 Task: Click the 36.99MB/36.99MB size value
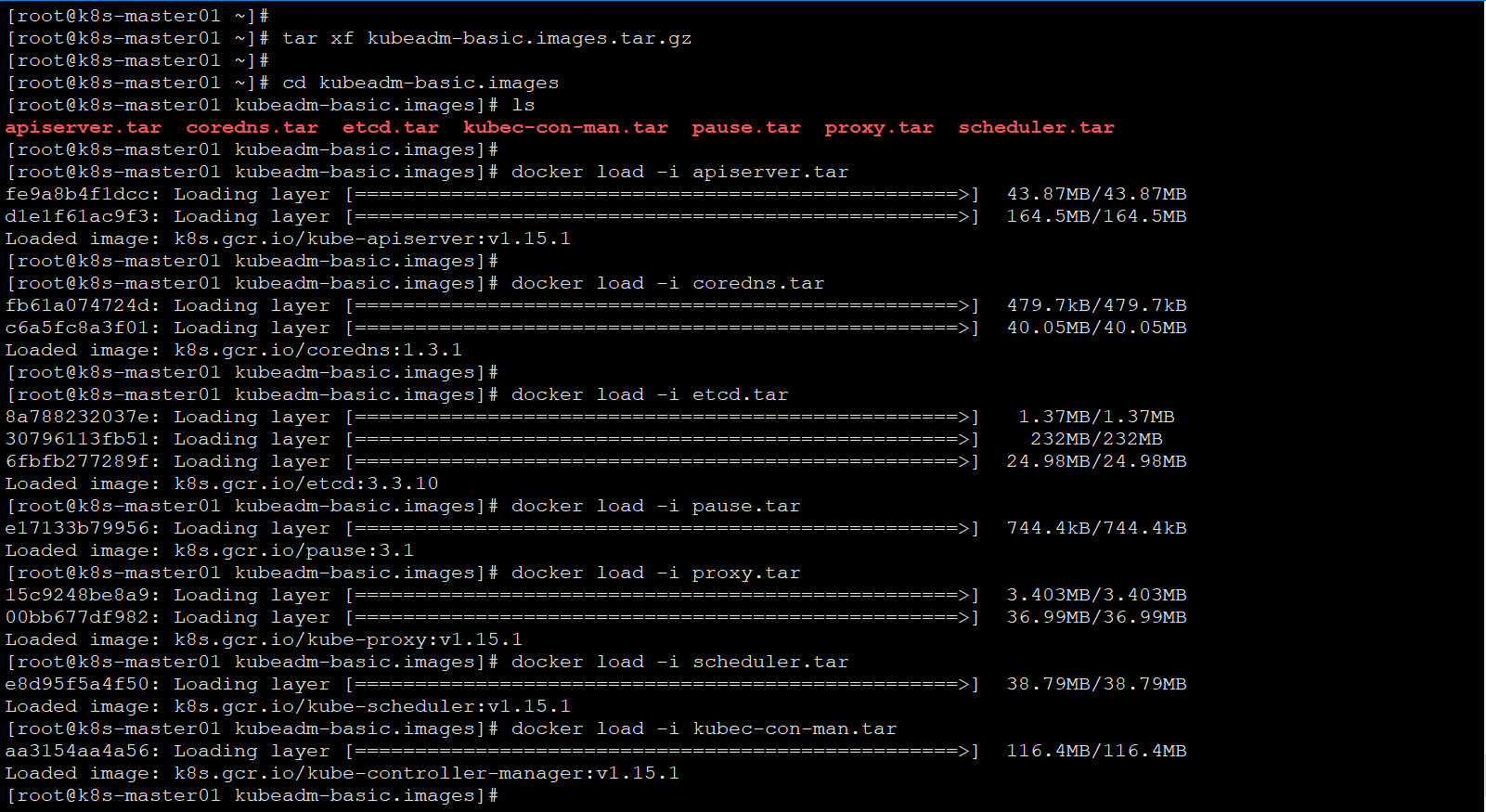[1097, 617]
